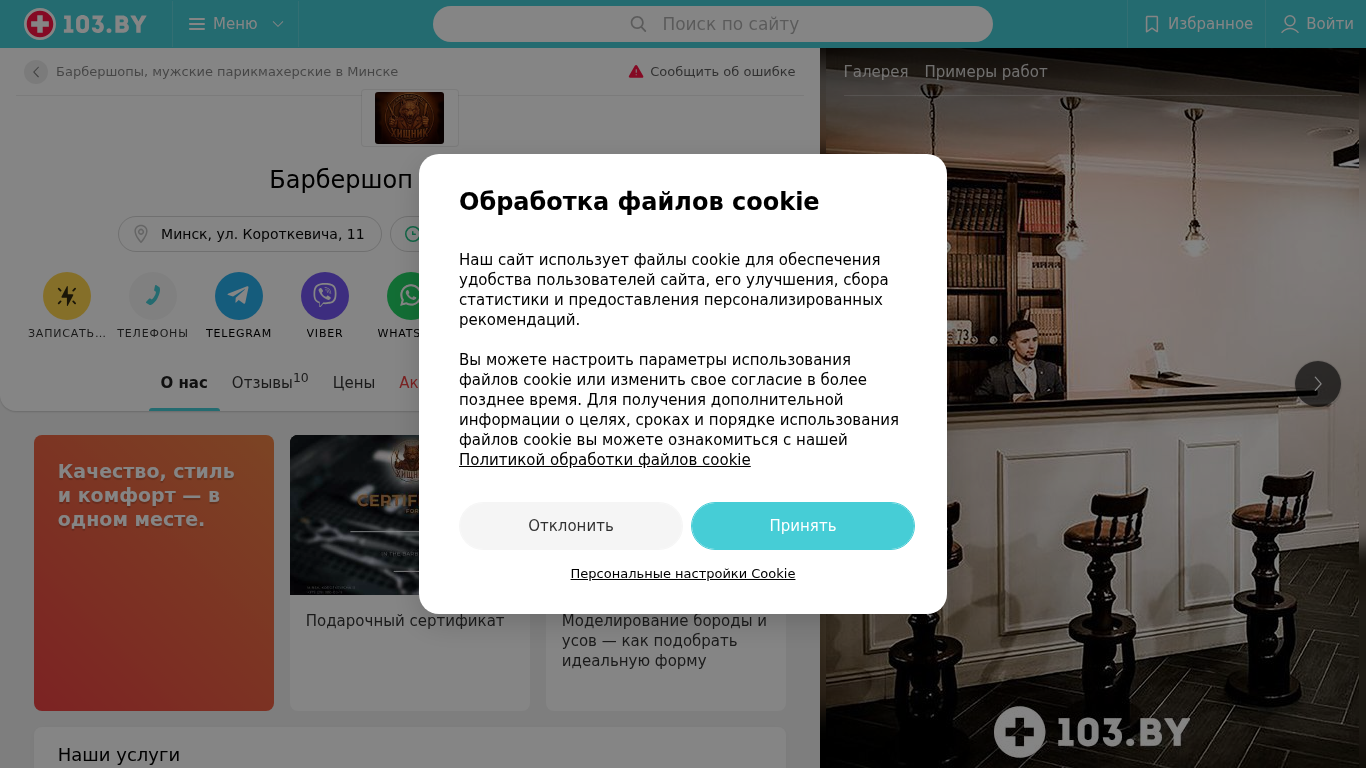The image size is (1366, 768).
Task: Click the Поиск по сайту search field
Action: [x=713, y=24]
